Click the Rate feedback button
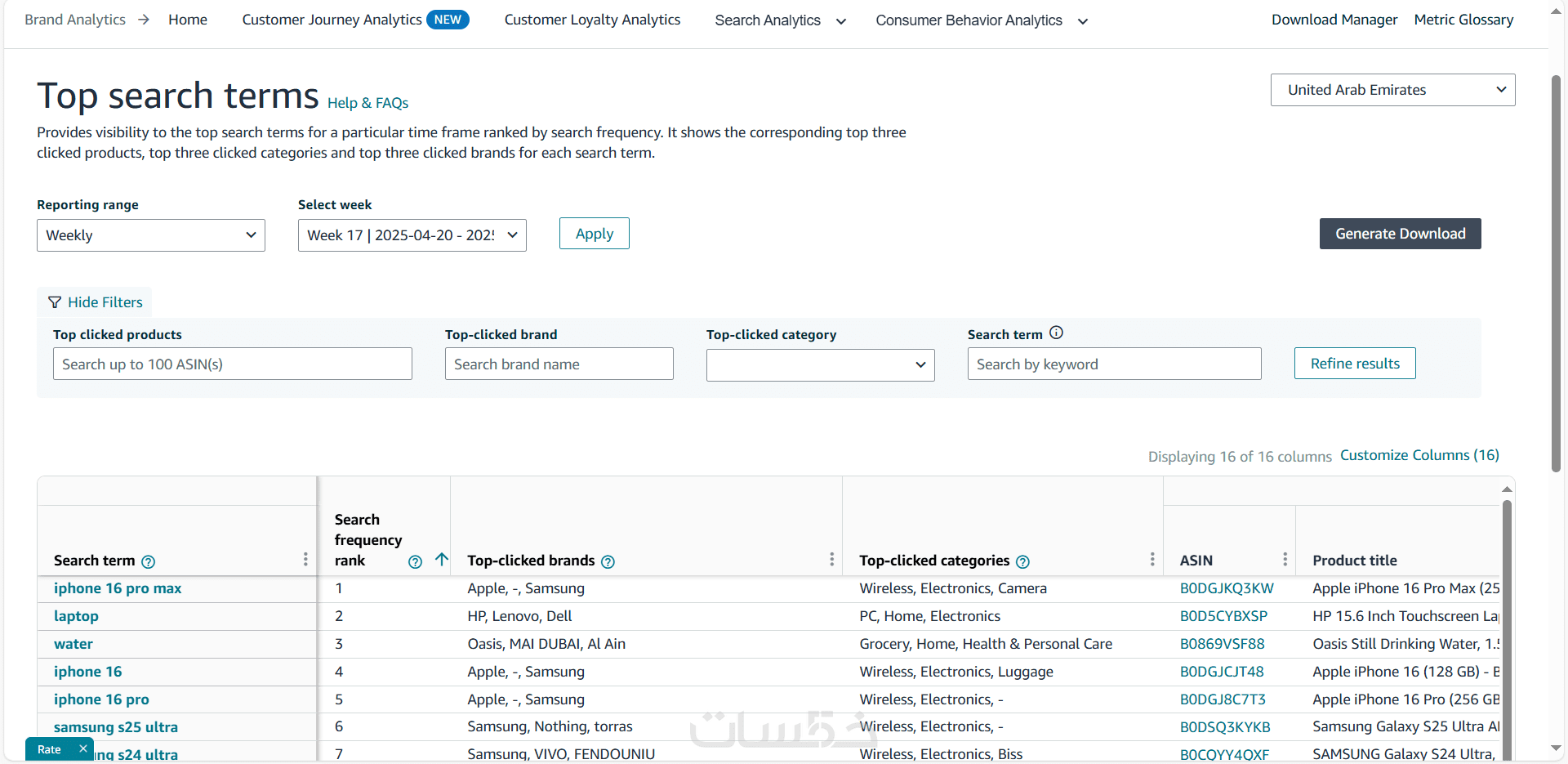1568x764 pixels. coord(49,749)
